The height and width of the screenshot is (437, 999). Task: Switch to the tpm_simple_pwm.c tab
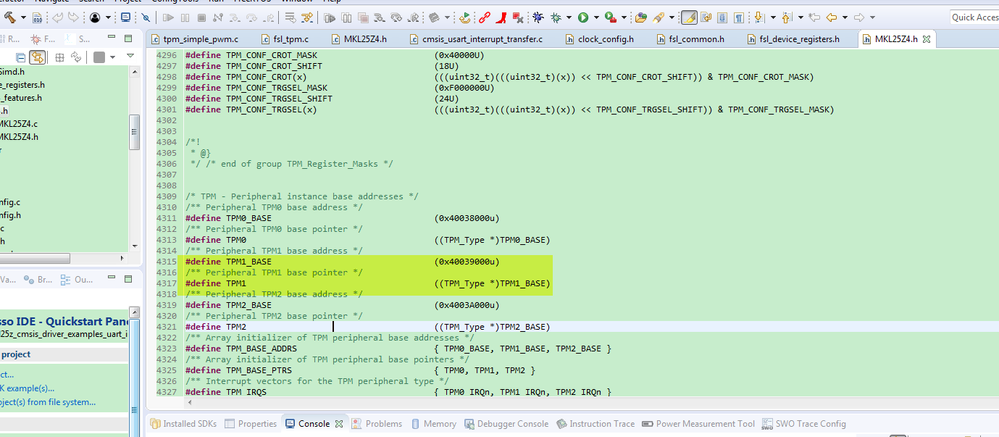(195, 39)
